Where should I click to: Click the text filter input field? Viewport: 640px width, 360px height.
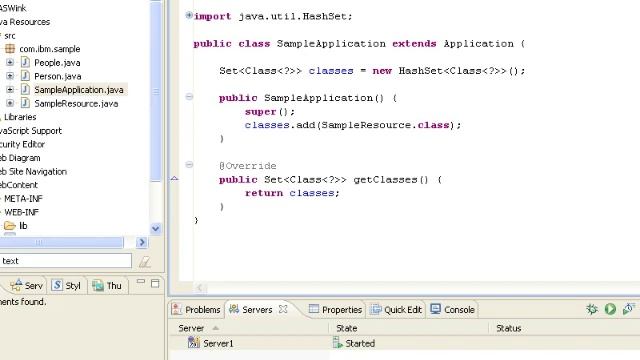pyautogui.click(x=66, y=261)
